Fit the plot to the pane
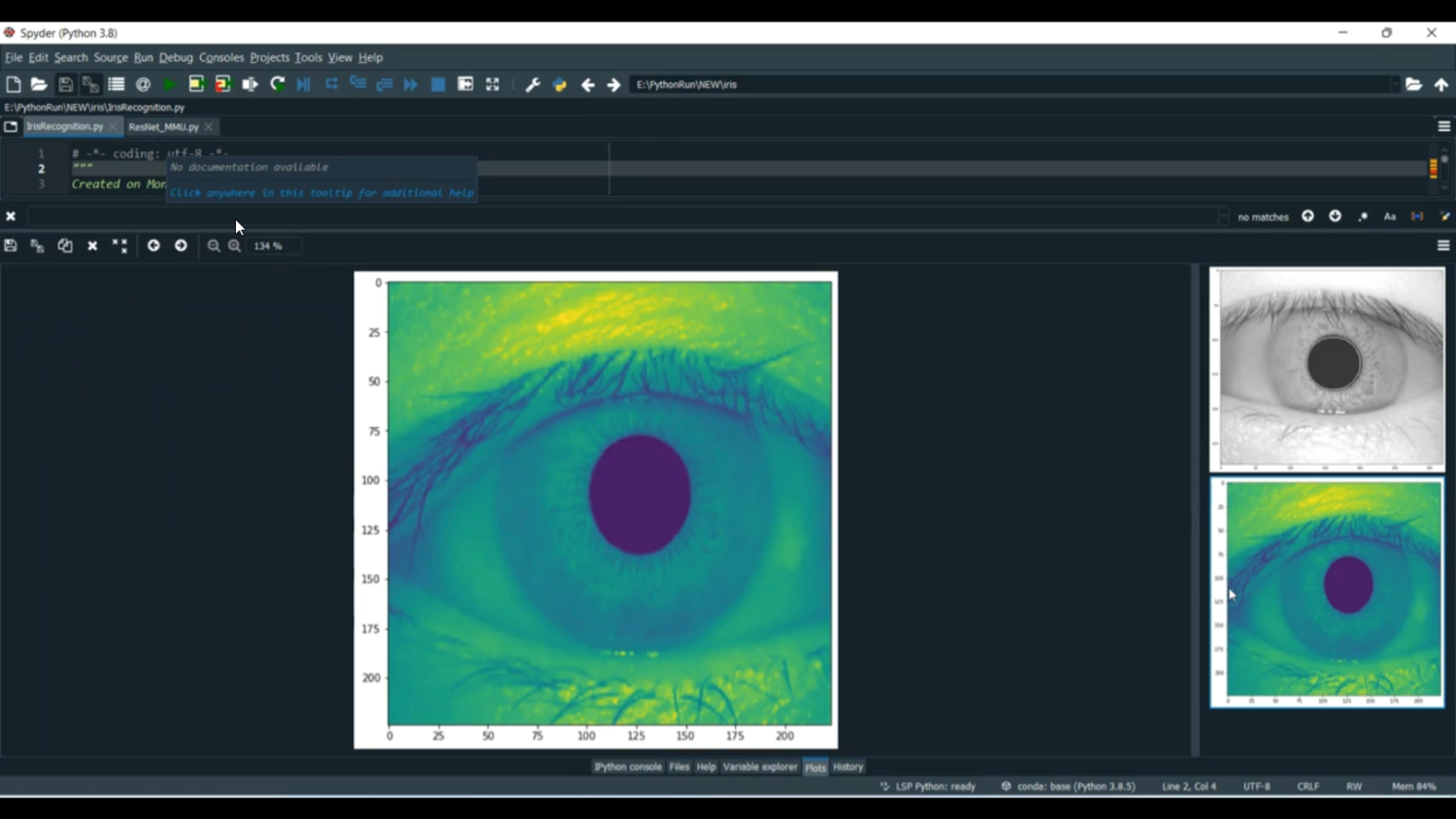 click(x=119, y=246)
